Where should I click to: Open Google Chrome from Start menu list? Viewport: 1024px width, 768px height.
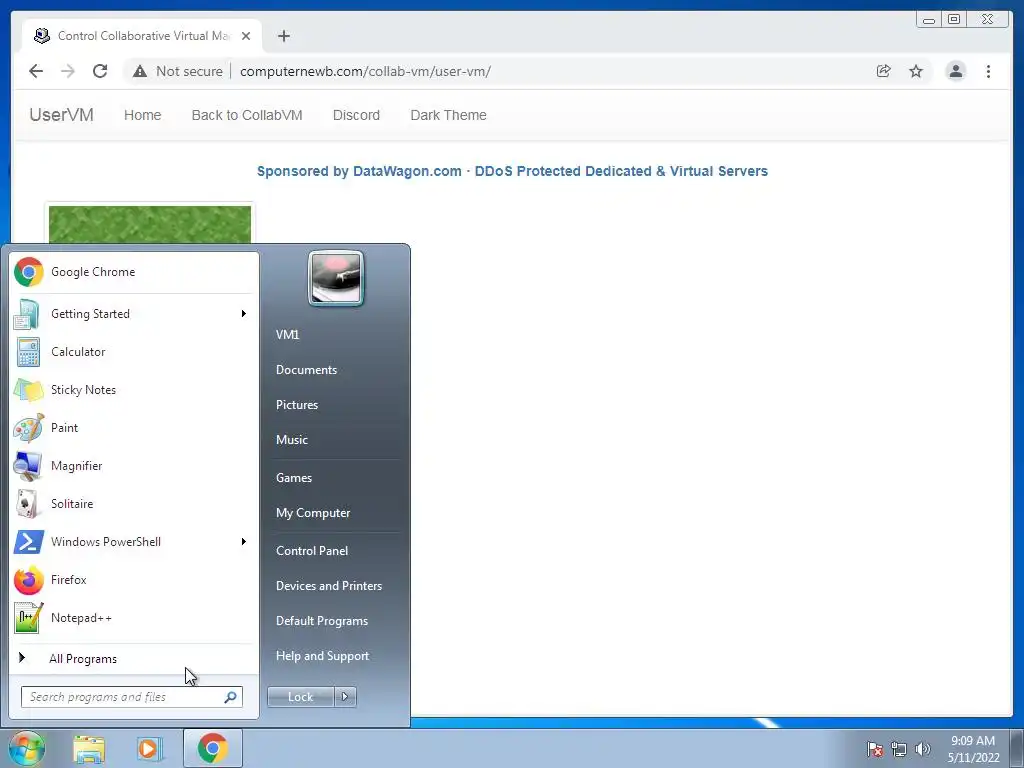(133, 272)
